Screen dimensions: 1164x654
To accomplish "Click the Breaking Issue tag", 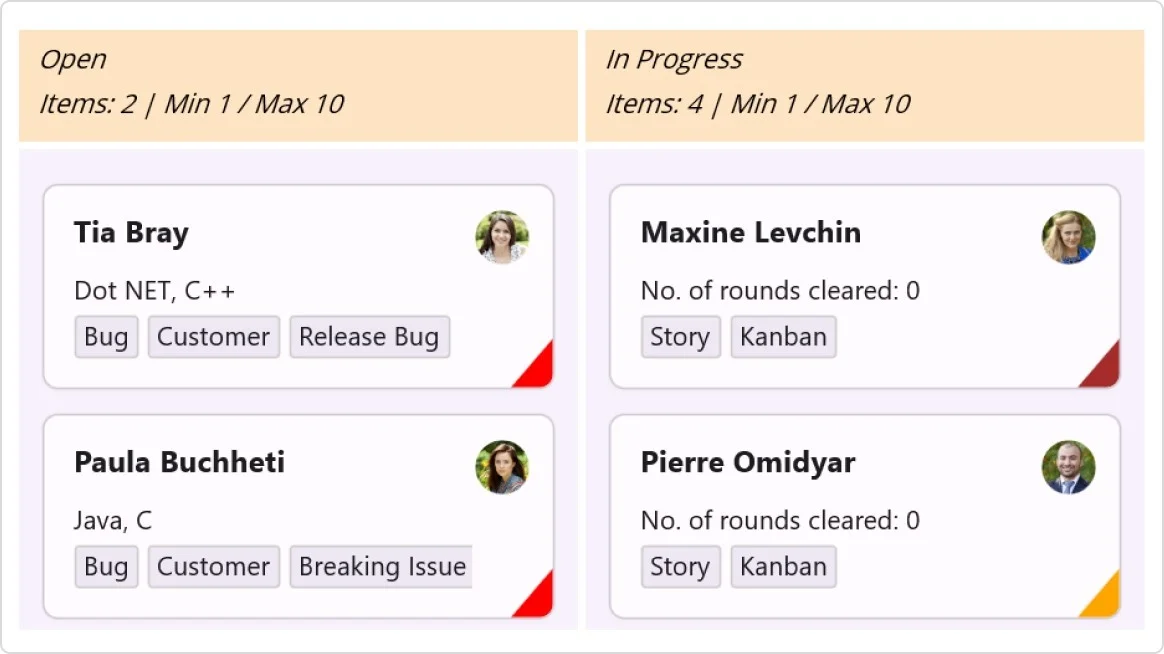I will click(x=380, y=567).
